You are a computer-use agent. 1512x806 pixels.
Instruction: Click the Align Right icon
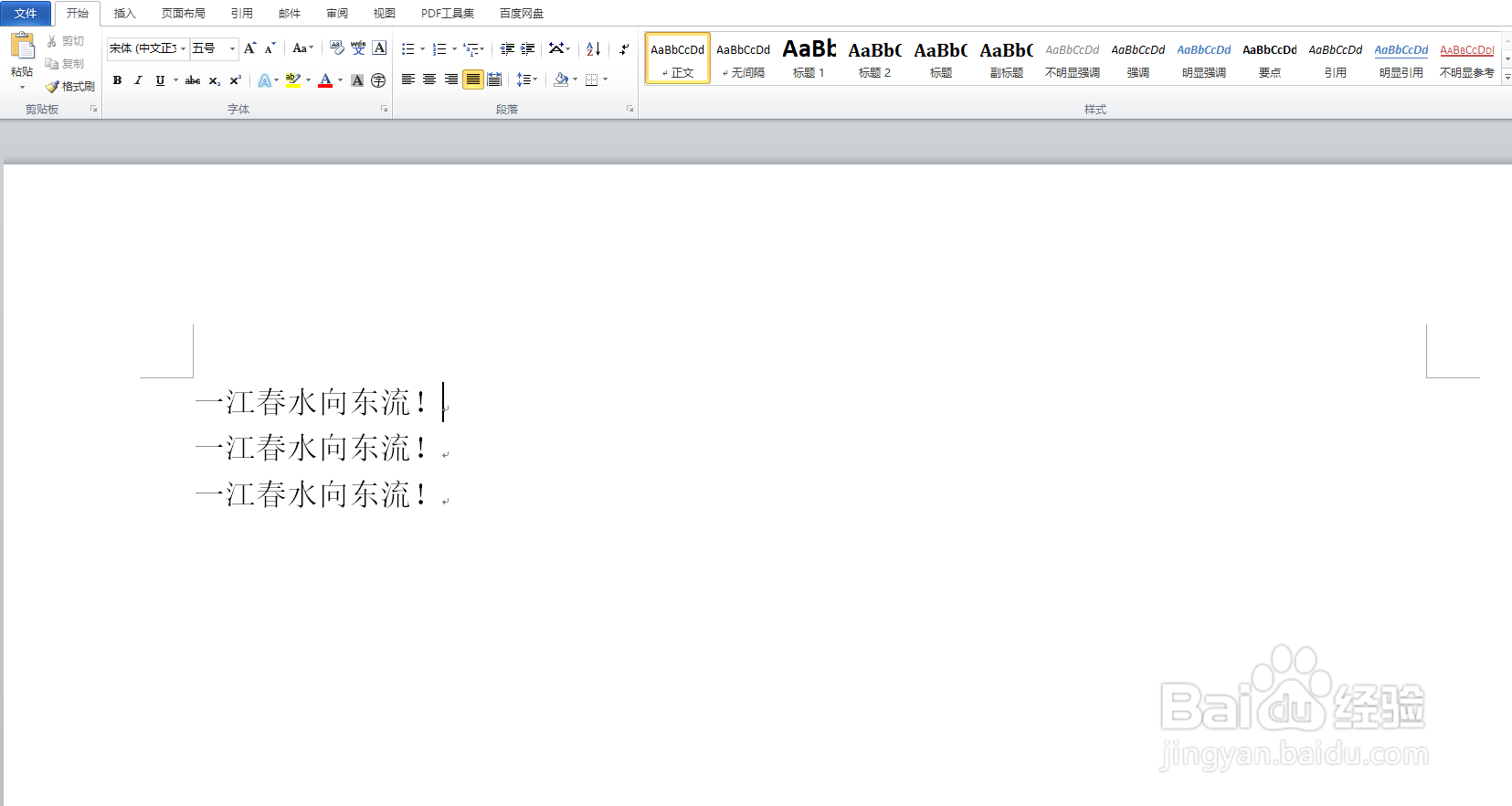coord(451,80)
